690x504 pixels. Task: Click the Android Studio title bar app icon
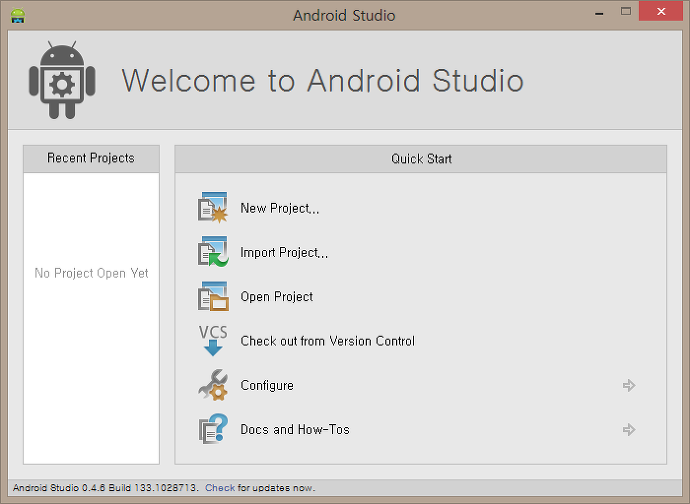click(x=18, y=16)
